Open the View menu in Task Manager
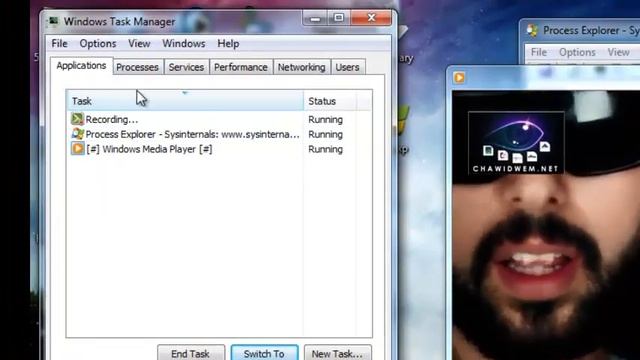Image resolution: width=640 pixels, height=360 pixels. click(x=139, y=44)
